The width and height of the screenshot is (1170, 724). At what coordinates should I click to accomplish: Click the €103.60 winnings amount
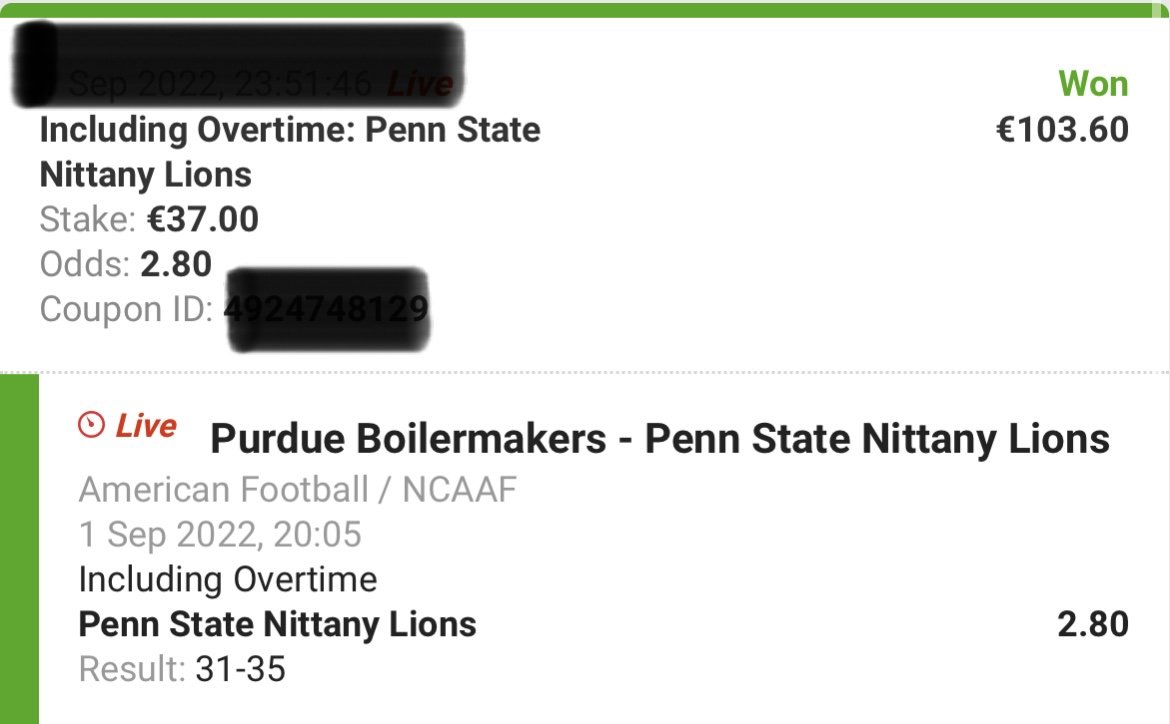pyautogui.click(x=1063, y=130)
